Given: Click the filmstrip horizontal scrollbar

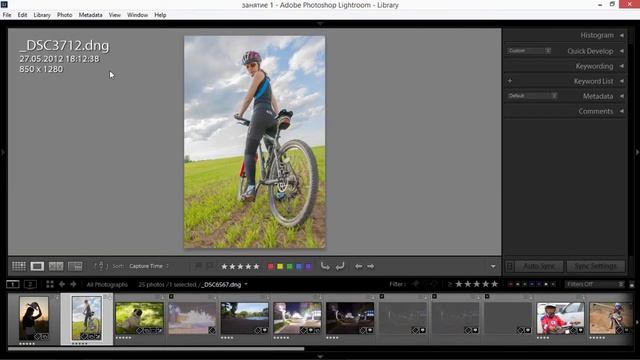Looking at the screenshot, I should [156, 349].
